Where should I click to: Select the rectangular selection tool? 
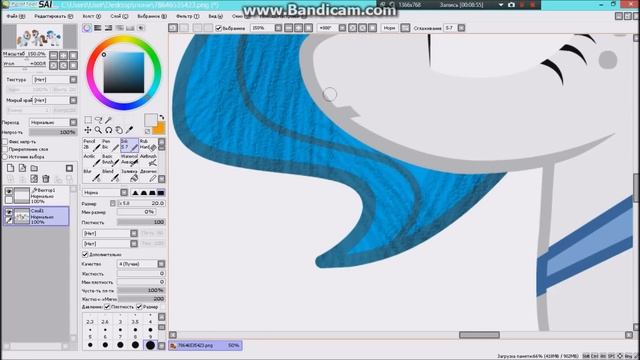(x=88, y=120)
